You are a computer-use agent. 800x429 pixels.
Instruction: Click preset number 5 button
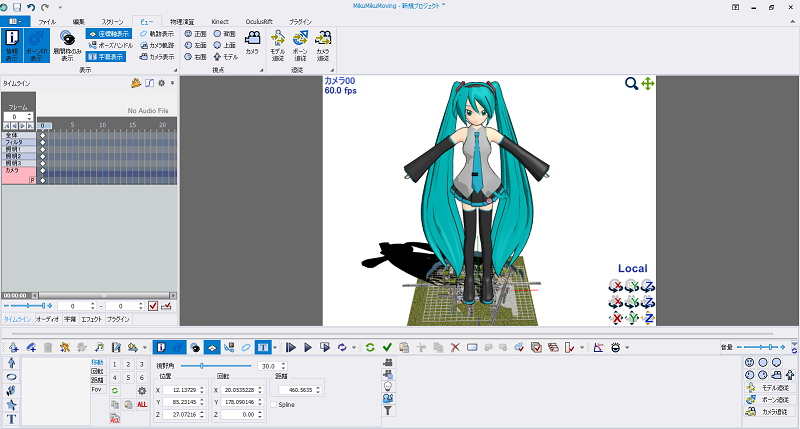[x=129, y=377]
